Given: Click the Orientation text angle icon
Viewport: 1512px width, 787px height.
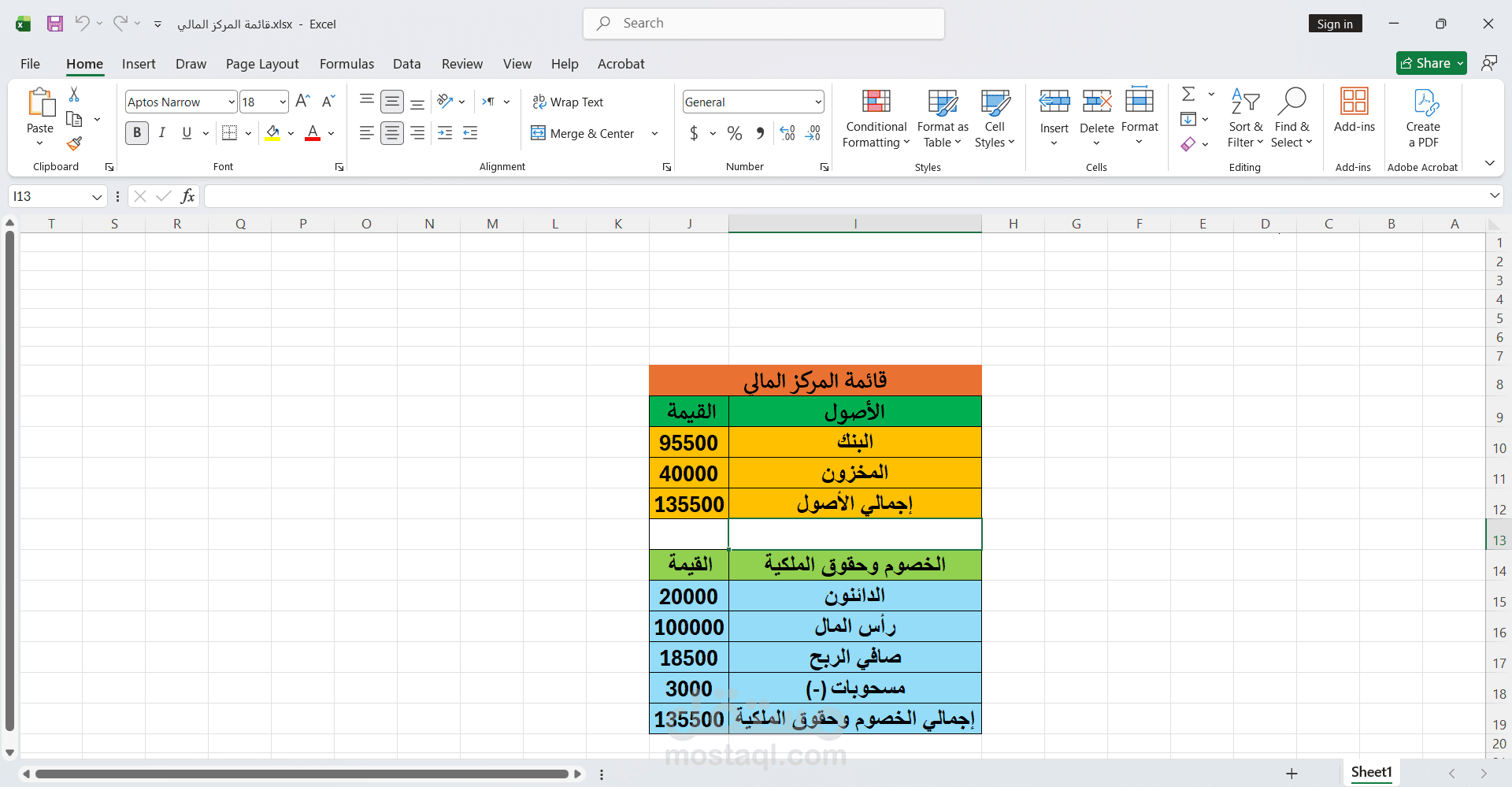Looking at the screenshot, I should [446, 102].
